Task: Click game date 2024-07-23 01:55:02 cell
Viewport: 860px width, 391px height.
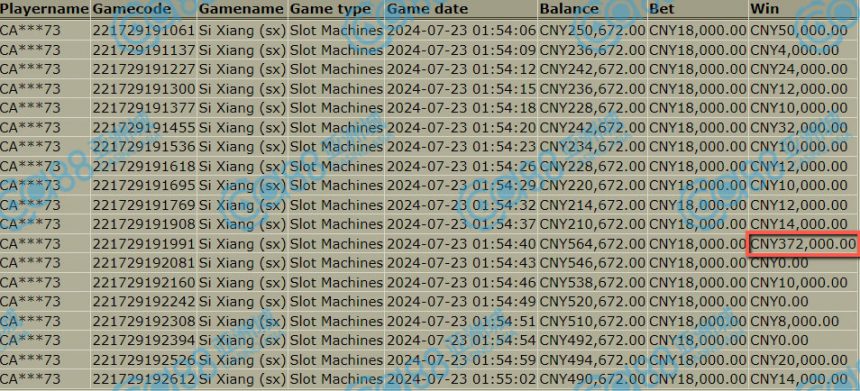Action: point(461,378)
